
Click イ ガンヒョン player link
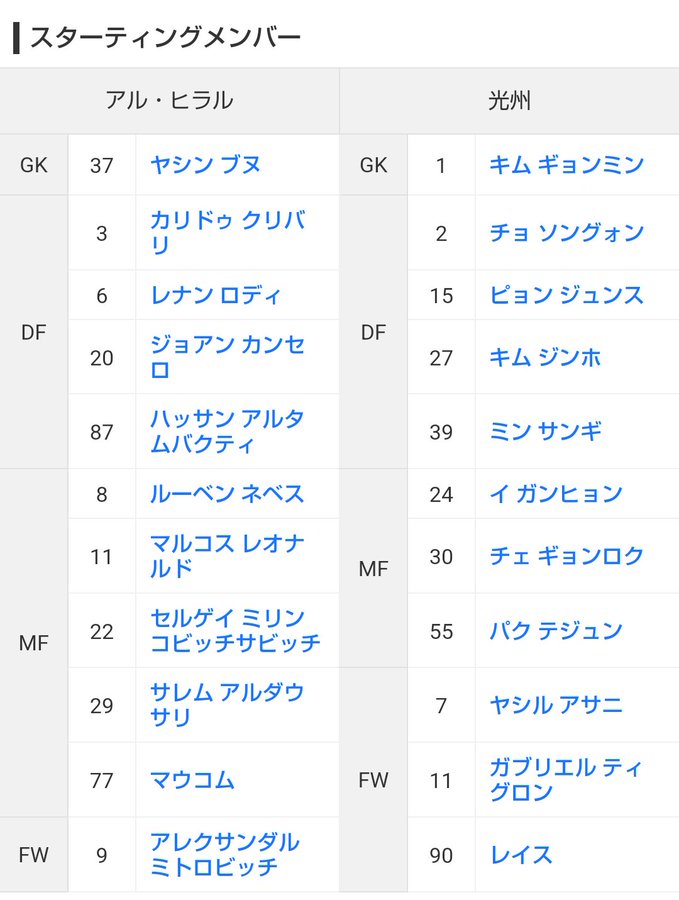556,494
